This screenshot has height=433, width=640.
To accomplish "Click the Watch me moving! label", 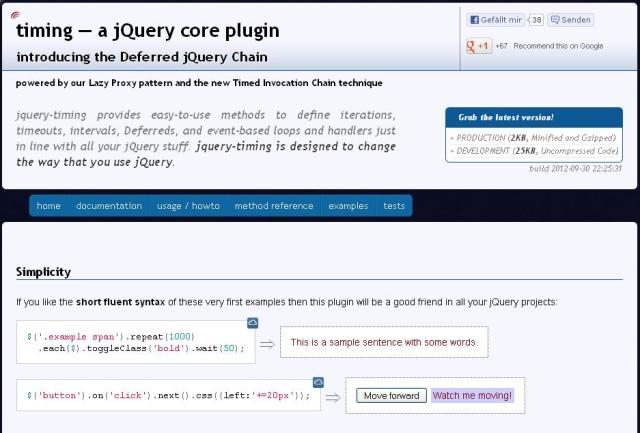I will [x=472, y=395].
